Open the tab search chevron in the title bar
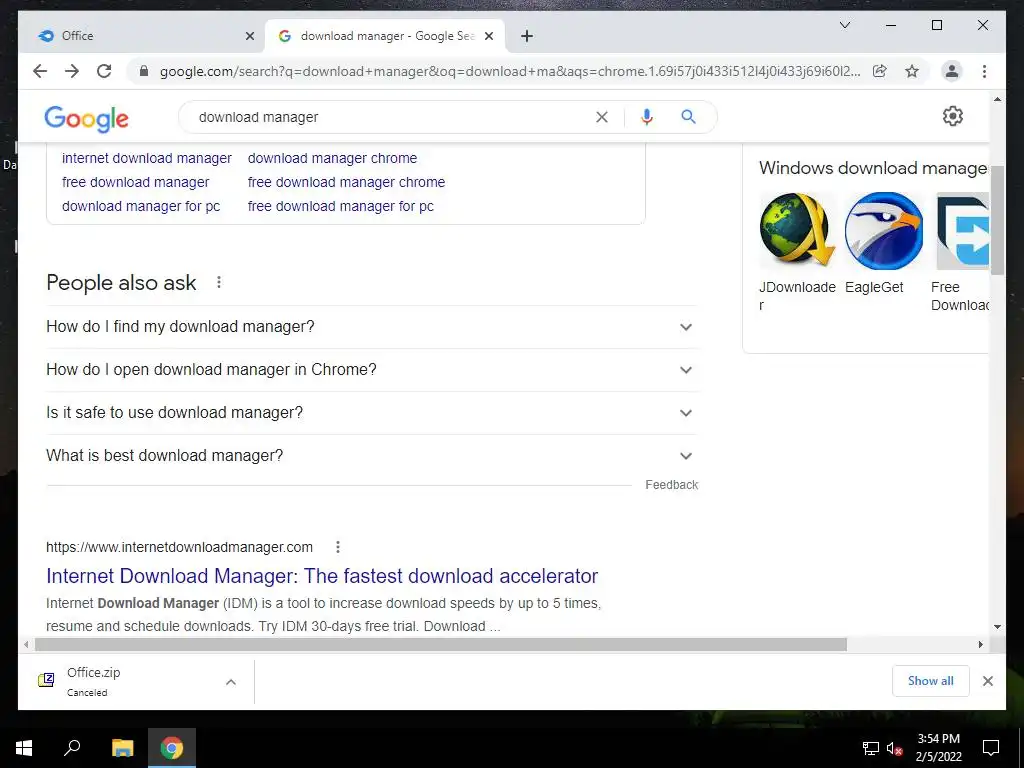 pos(844,25)
